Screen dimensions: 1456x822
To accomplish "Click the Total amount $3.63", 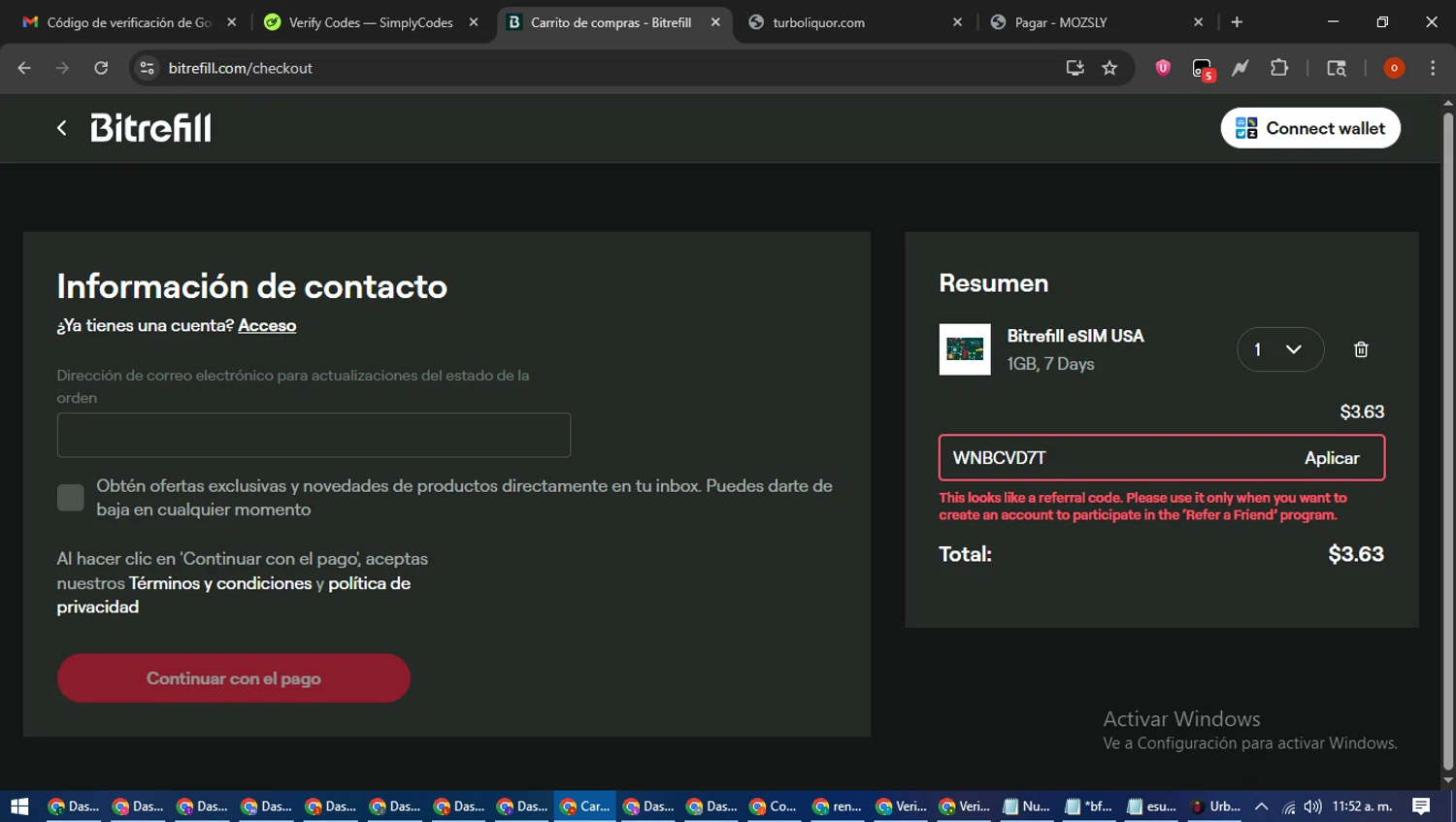I will pos(1356,554).
